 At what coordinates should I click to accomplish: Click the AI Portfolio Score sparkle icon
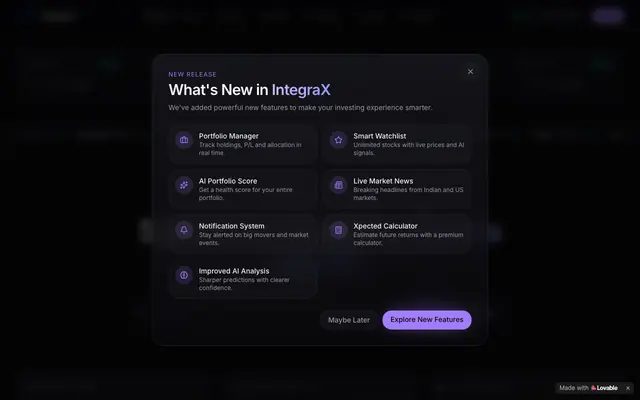(x=184, y=185)
